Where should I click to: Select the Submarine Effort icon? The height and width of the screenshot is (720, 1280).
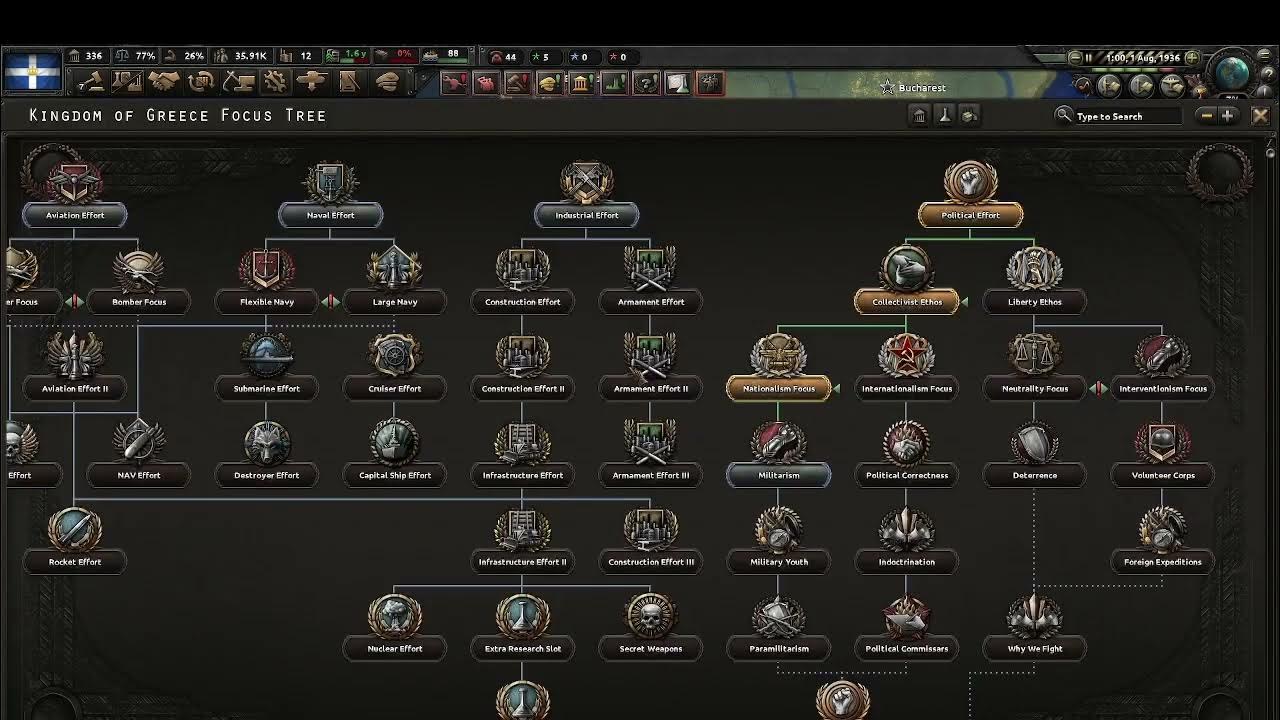[266, 354]
